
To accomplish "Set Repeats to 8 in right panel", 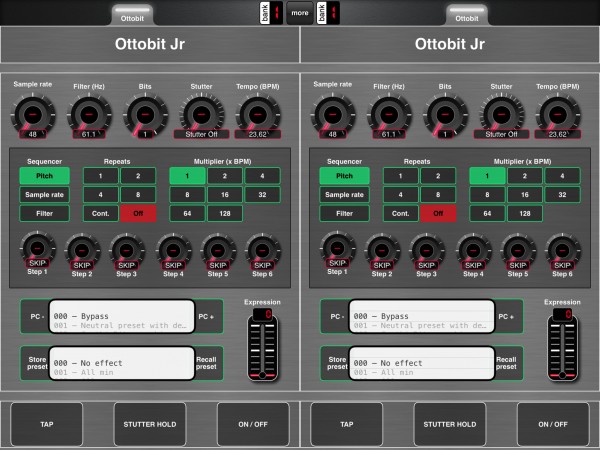I will (438, 195).
